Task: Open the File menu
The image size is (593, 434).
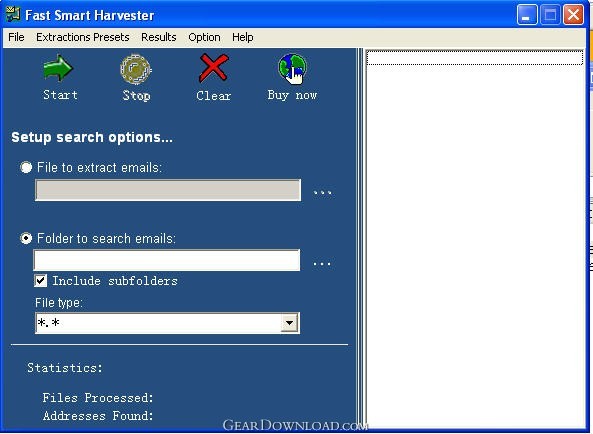Action: pos(16,37)
